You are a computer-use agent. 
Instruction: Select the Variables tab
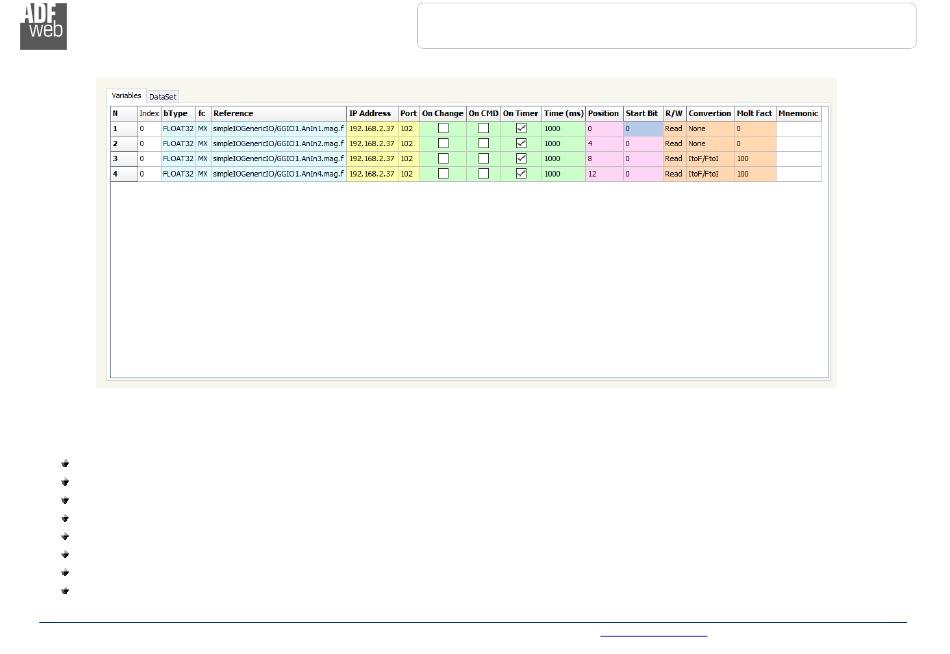(x=126, y=96)
